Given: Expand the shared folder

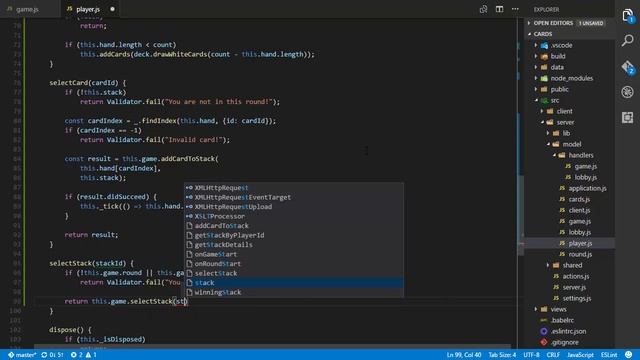Looking at the screenshot, I should (572, 265).
